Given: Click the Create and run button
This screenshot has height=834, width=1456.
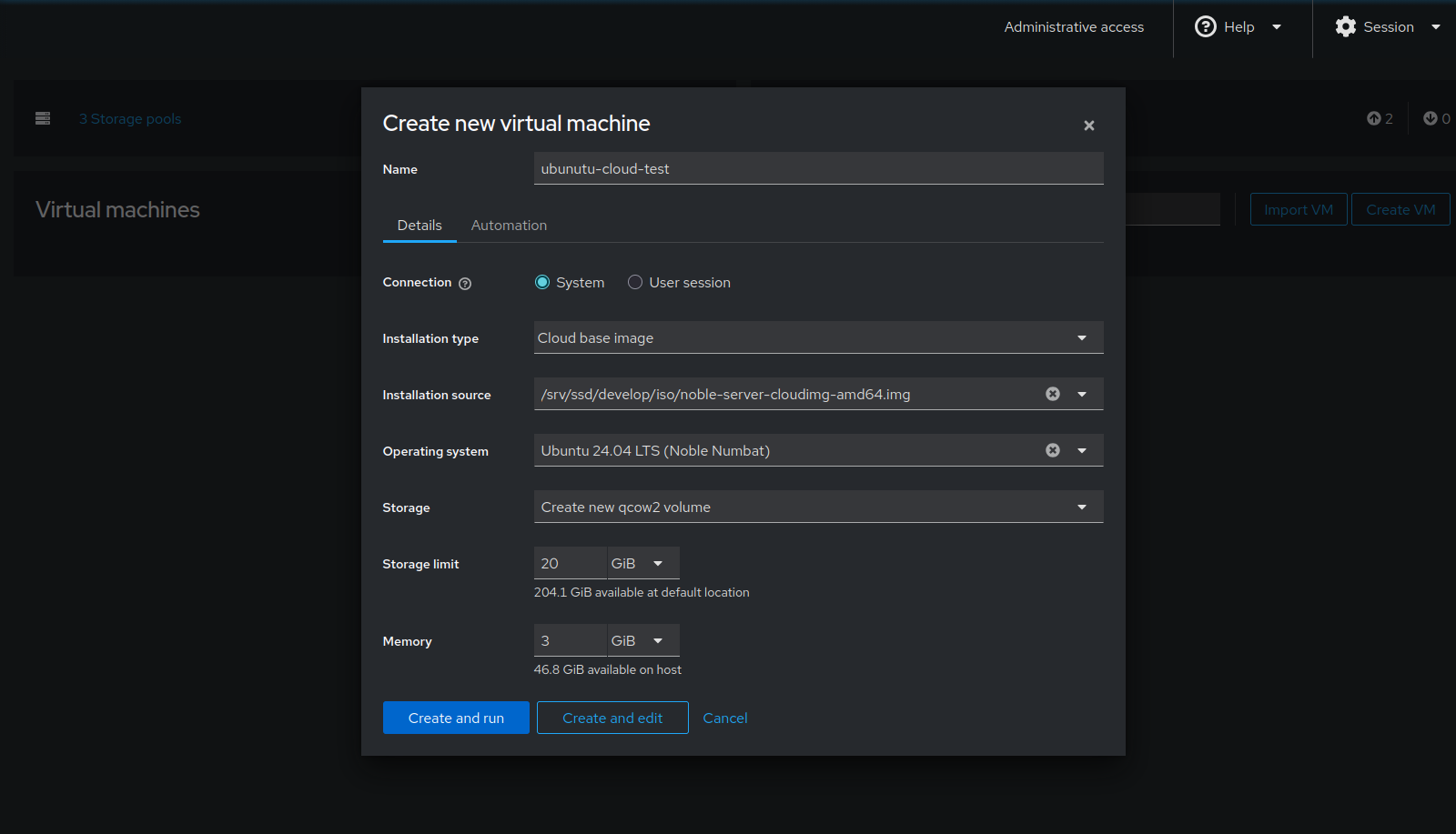Looking at the screenshot, I should (x=456, y=718).
